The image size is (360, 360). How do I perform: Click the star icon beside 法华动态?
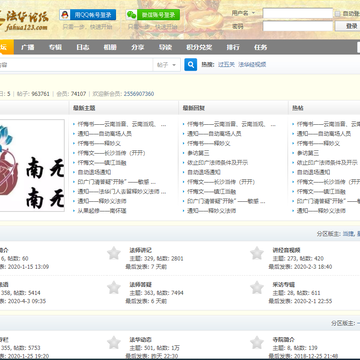point(114,343)
